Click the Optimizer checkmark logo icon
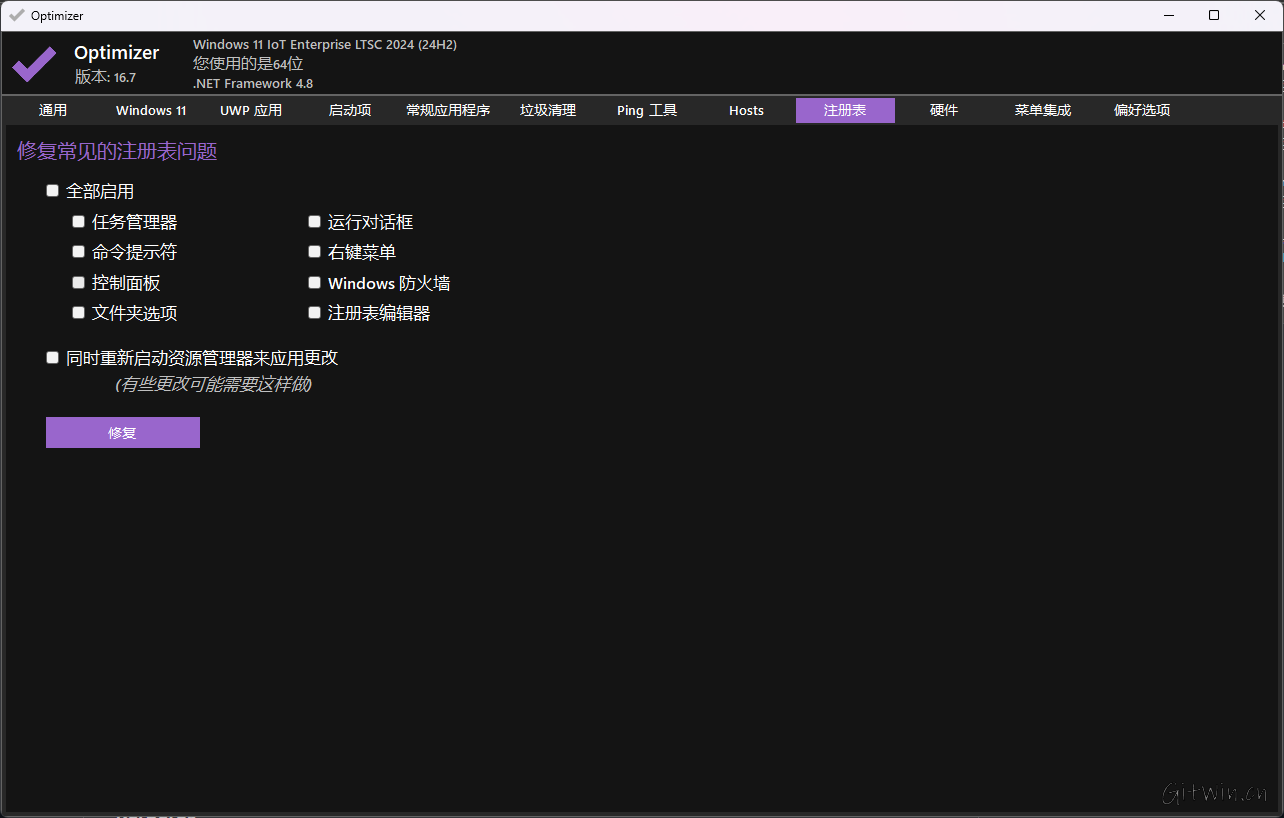1284x818 pixels. 33,64
